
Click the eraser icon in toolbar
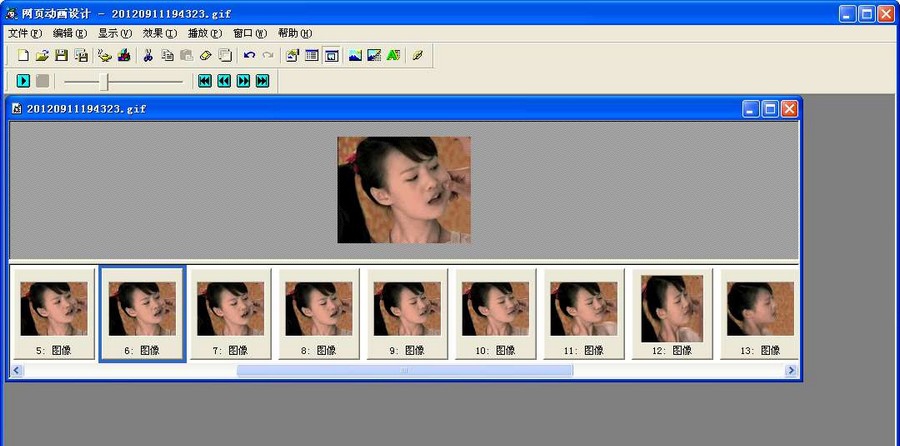[x=206, y=56]
